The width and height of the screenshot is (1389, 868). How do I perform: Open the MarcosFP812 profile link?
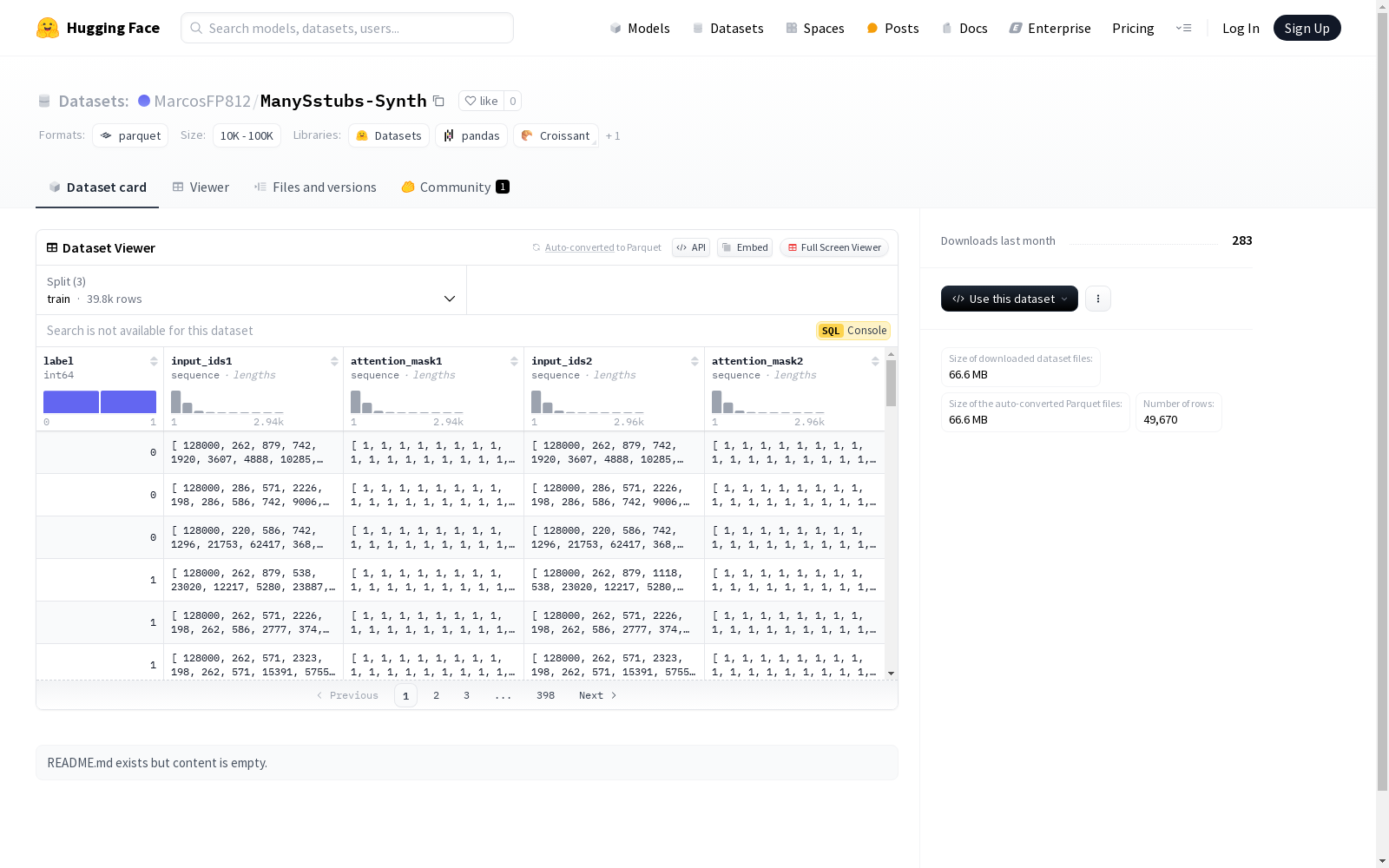(x=202, y=101)
